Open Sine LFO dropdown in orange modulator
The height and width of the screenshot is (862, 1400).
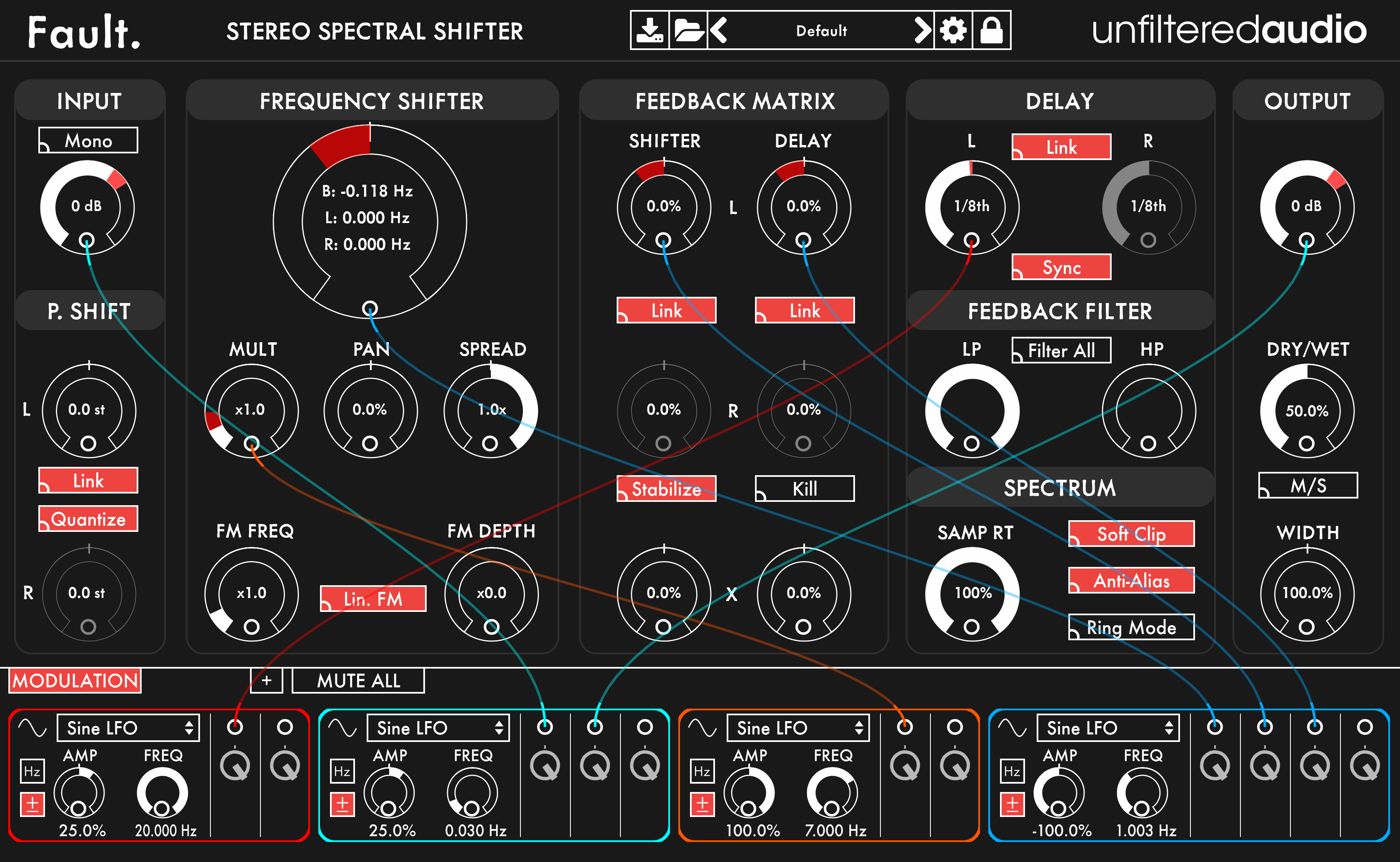pyautogui.click(x=798, y=728)
